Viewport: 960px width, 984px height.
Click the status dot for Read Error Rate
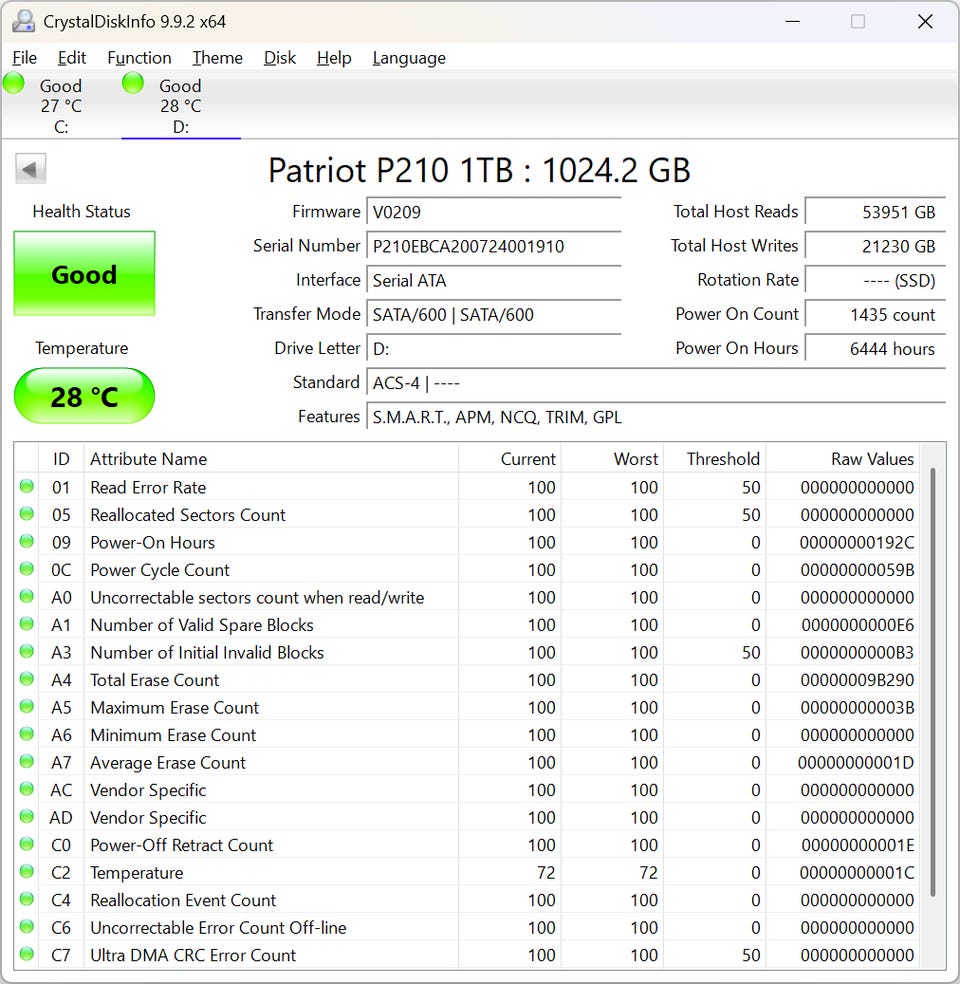coord(27,486)
